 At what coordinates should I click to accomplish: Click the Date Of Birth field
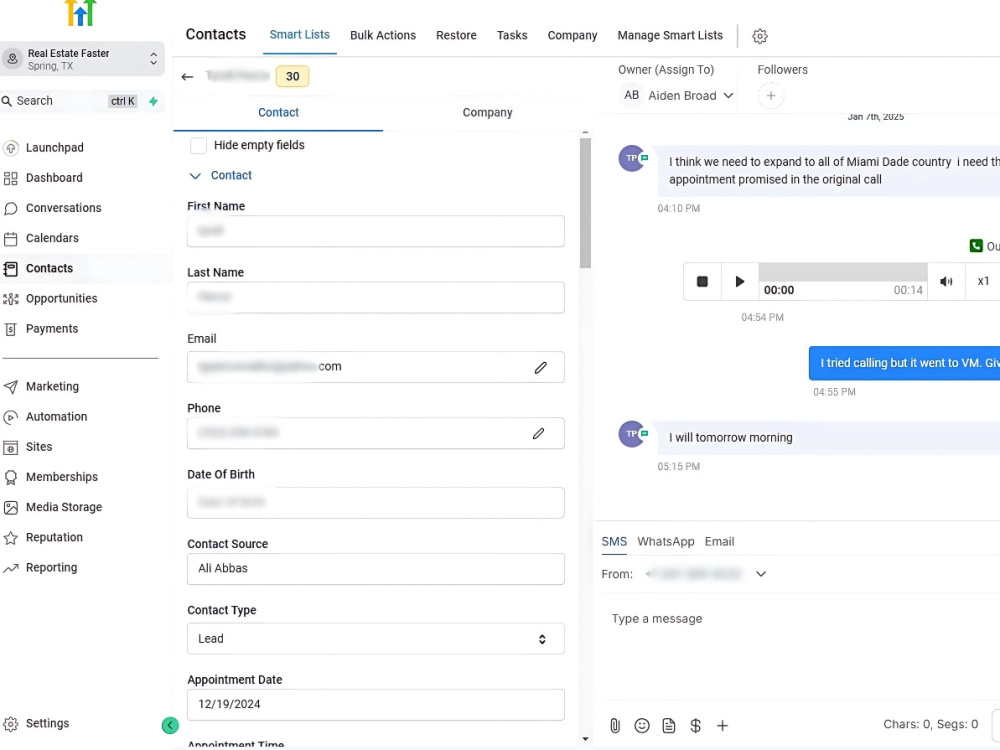376,503
